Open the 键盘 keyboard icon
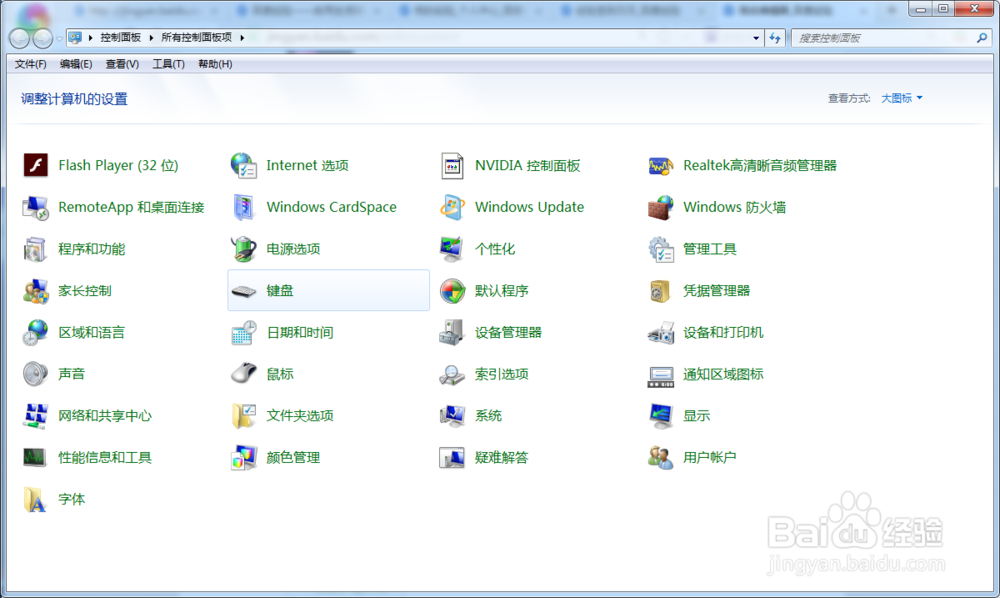The height and width of the screenshot is (598, 1000). [x=244, y=291]
